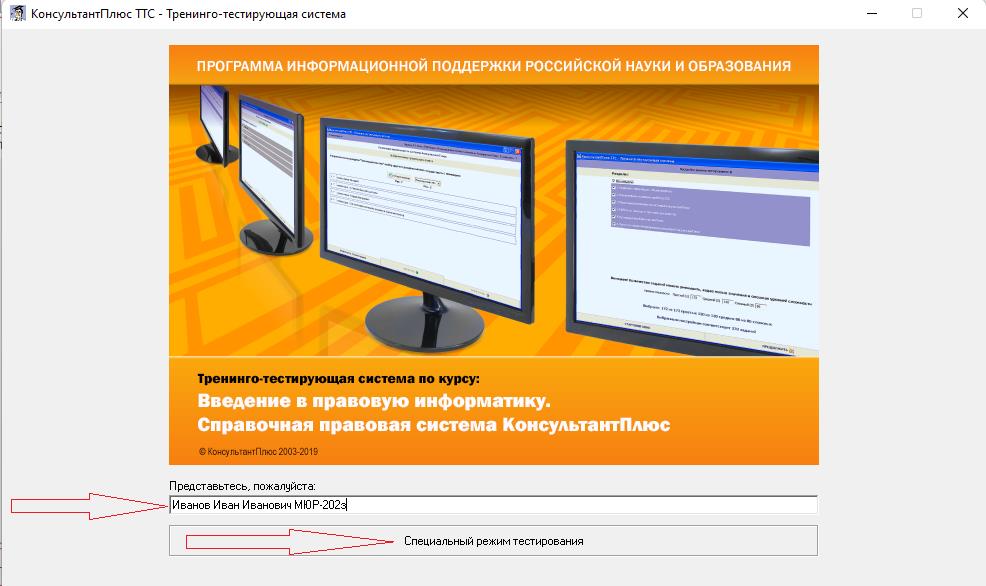This screenshot has width=986, height=586.
Task: Maximize the training-testing system window
Action: click(917, 13)
